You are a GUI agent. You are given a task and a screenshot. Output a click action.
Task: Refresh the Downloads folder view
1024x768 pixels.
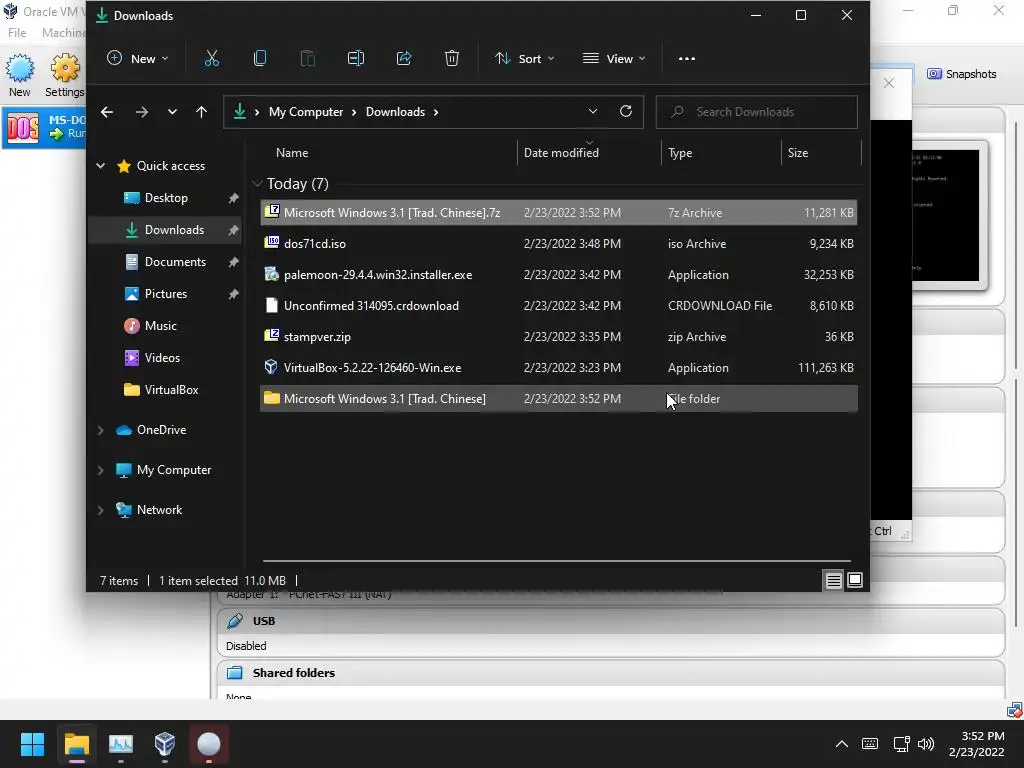[x=626, y=112]
